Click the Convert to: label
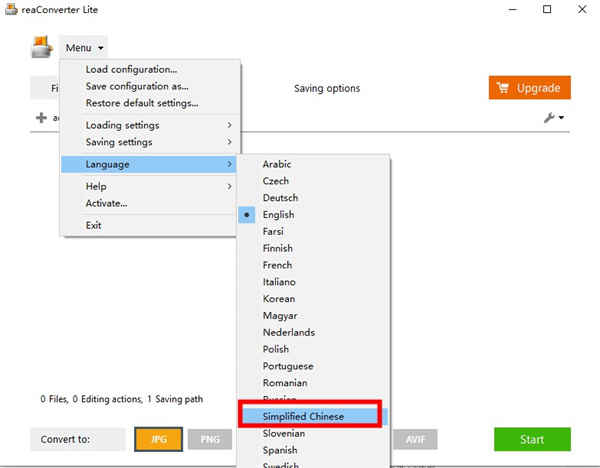Screen dimensions: 600x468 click(x=65, y=439)
